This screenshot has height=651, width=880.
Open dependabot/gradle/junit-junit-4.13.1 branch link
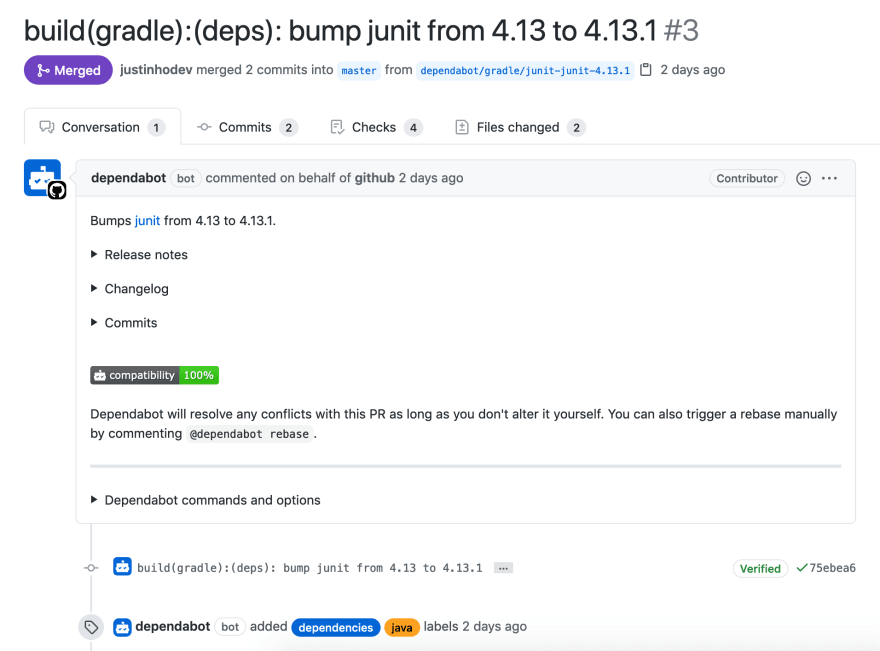coord(525,71)
